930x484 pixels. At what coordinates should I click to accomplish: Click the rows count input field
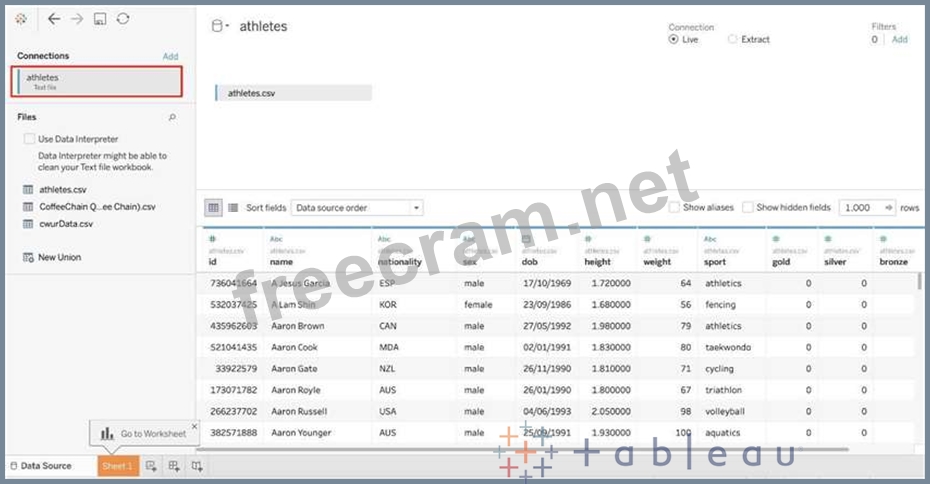857,207
